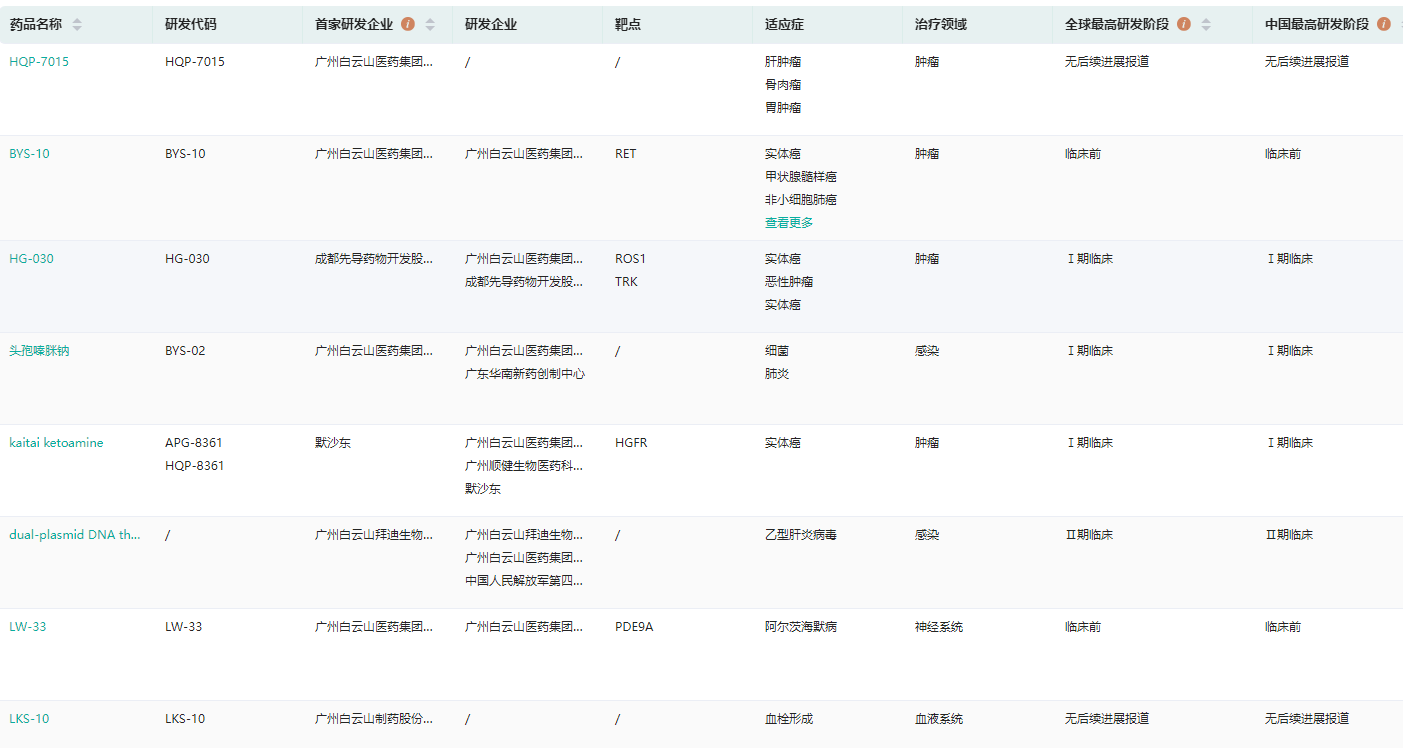Open the 头孢嗪脒钠 drug link
Screen dimensions: 1403x748
pyautogui.click(x=39, y=351)
